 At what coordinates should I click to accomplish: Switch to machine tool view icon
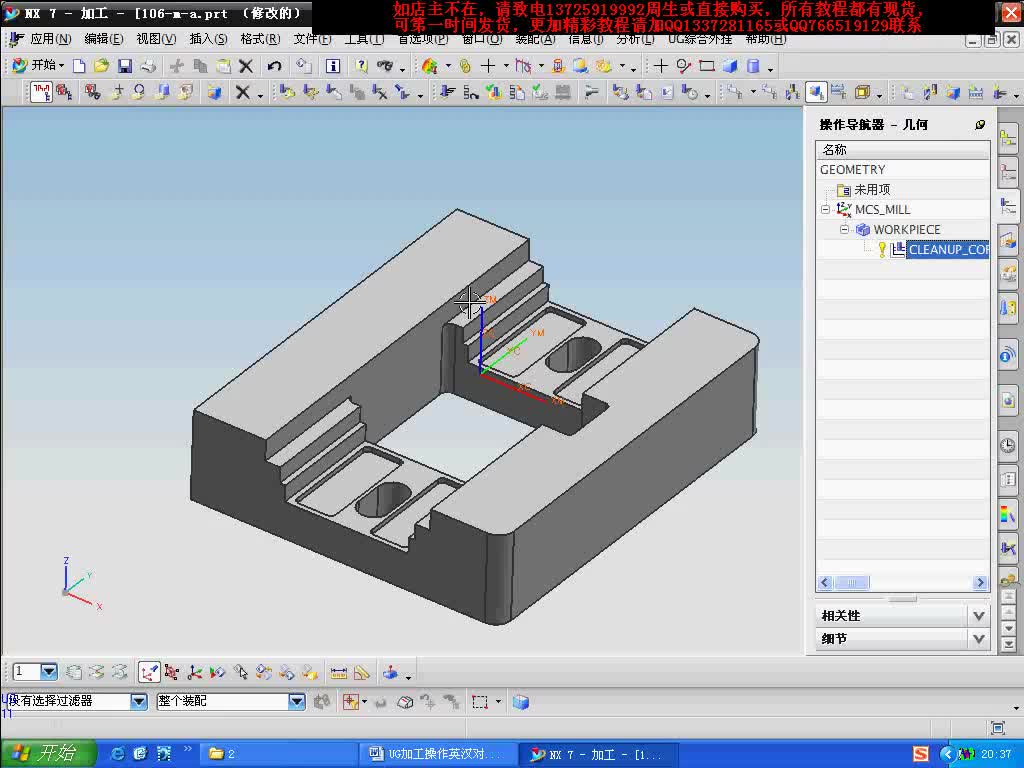tap(792, 93)
